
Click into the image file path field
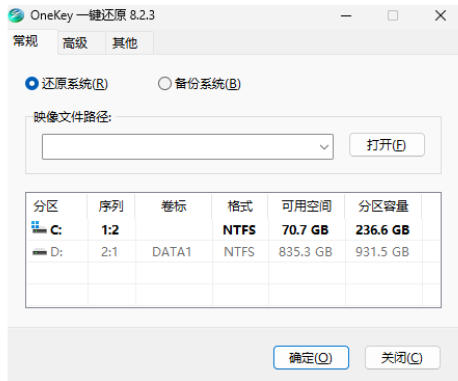click(188, 147)
